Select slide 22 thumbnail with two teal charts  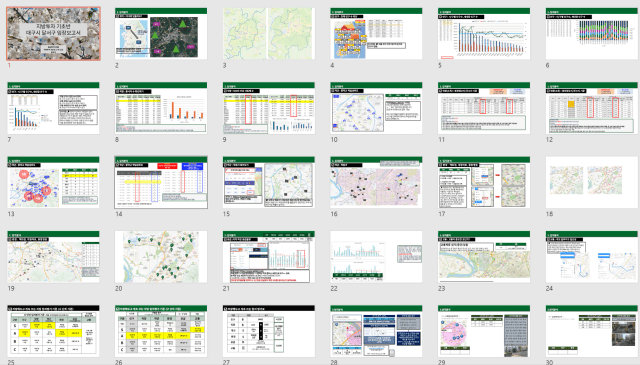[x=376, y=257]
